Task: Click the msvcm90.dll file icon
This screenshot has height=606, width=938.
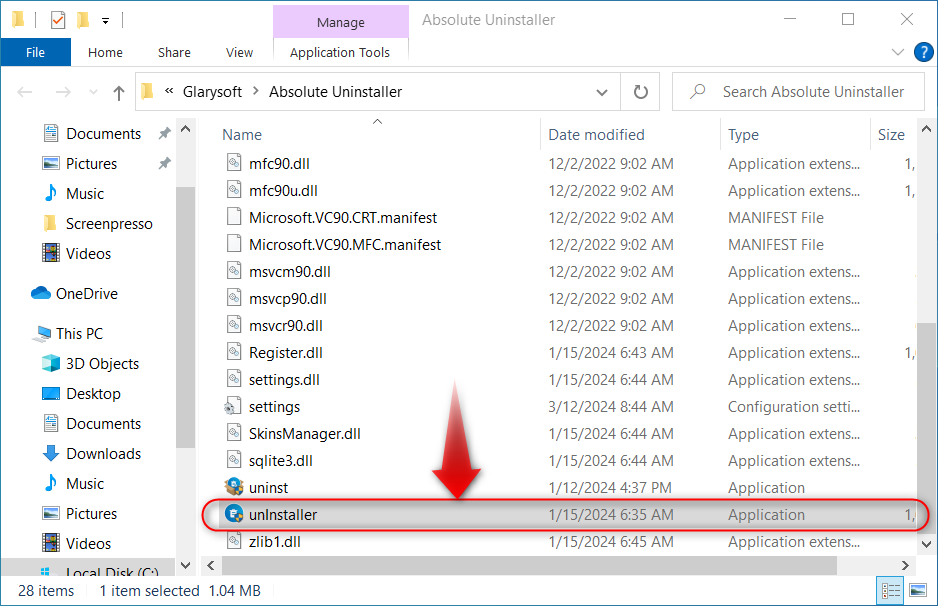Action: [234, 270]
